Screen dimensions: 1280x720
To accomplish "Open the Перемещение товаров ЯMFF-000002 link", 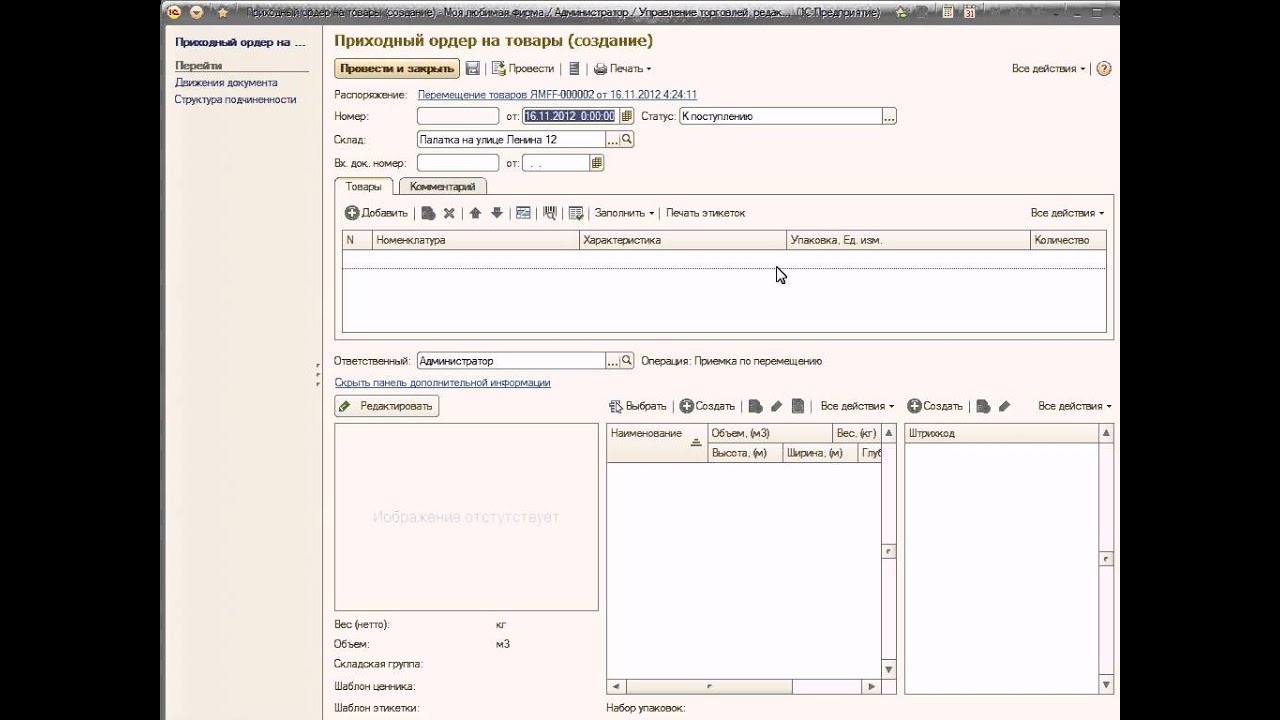I will point(557,95).
